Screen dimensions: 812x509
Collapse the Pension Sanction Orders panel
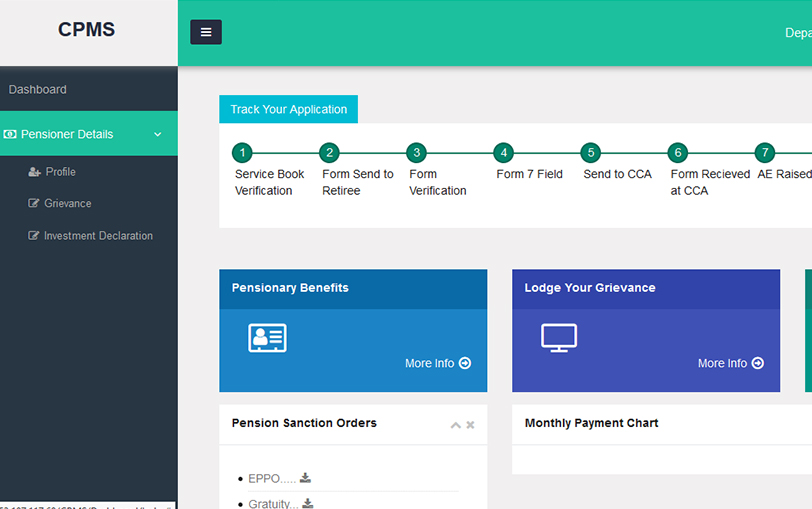[456, 425]
